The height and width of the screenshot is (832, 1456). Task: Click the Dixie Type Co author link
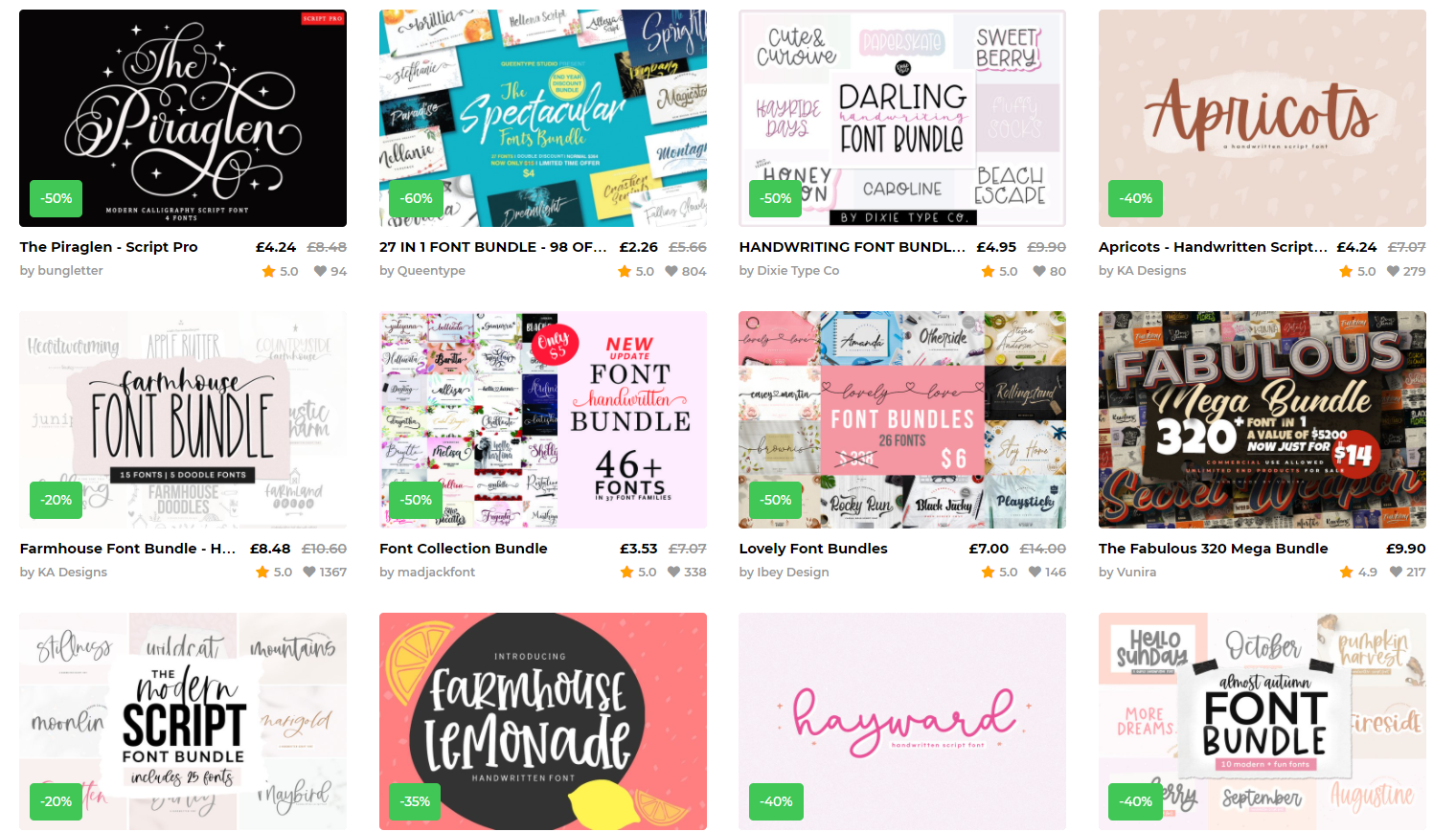(x=788, y=271)
